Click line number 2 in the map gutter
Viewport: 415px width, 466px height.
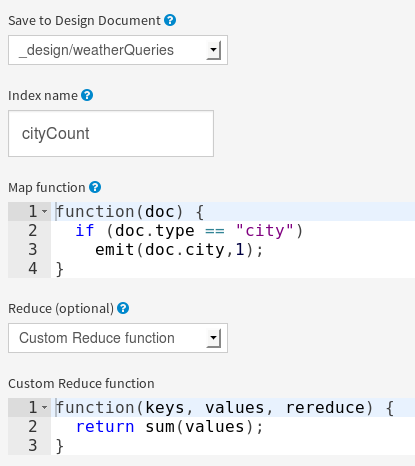pos(32,231)
